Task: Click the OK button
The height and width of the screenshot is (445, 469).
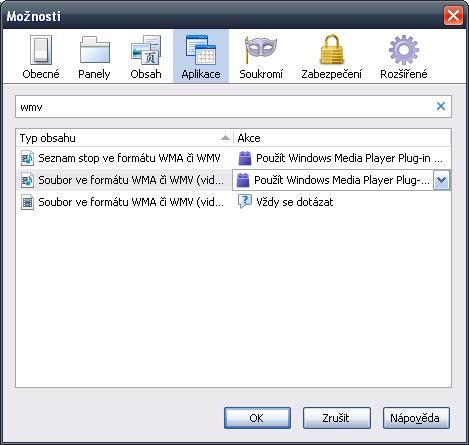Action: [257, 418]
